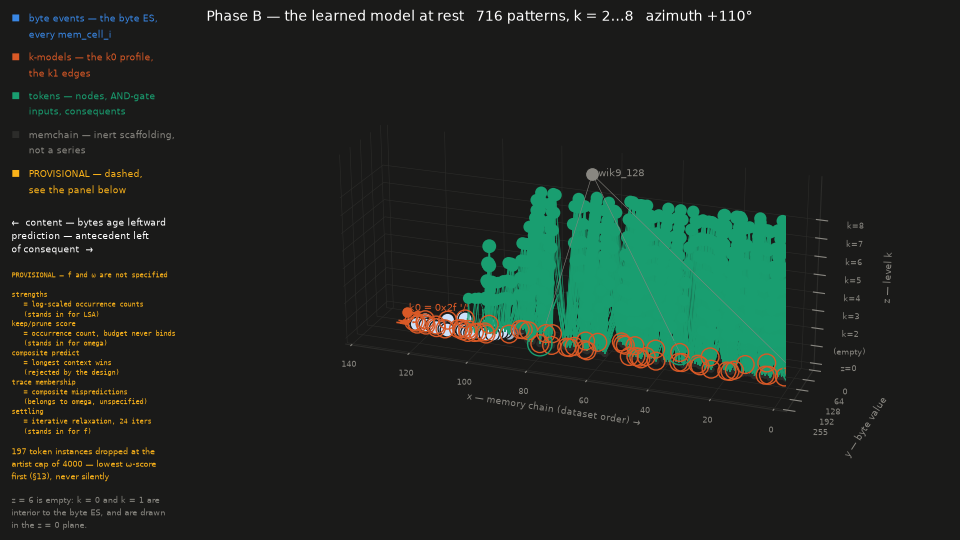960x540 pixels.
Task: Click the k=8 tick on the z axis
Action: [x=855, y=226]
